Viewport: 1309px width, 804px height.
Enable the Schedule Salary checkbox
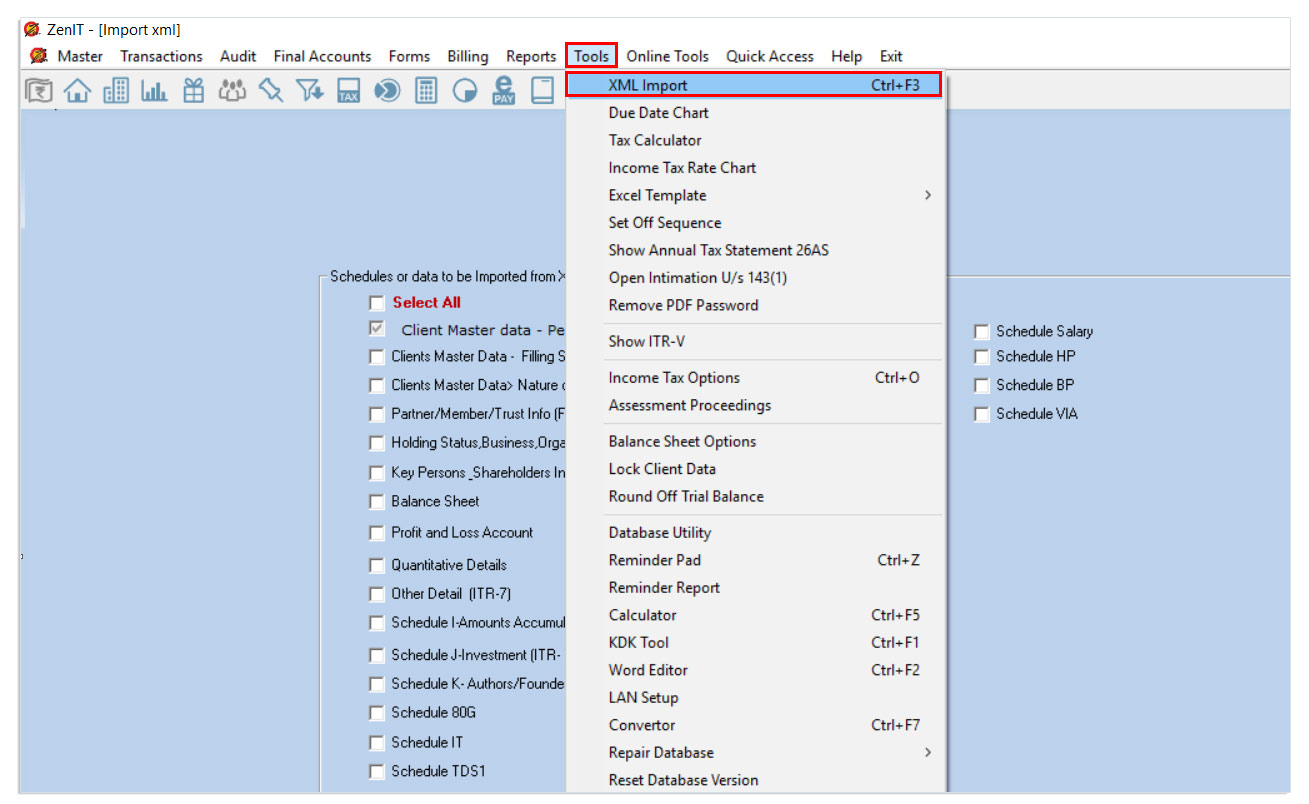coord(982,331)
